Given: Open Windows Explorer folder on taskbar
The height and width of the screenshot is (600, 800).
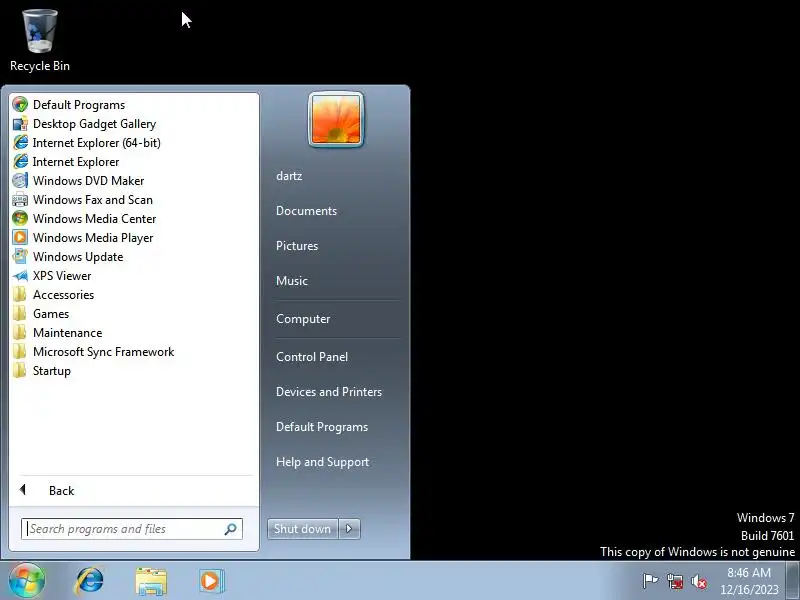Looking at the screenshot, I should click(x=151, y=582).
